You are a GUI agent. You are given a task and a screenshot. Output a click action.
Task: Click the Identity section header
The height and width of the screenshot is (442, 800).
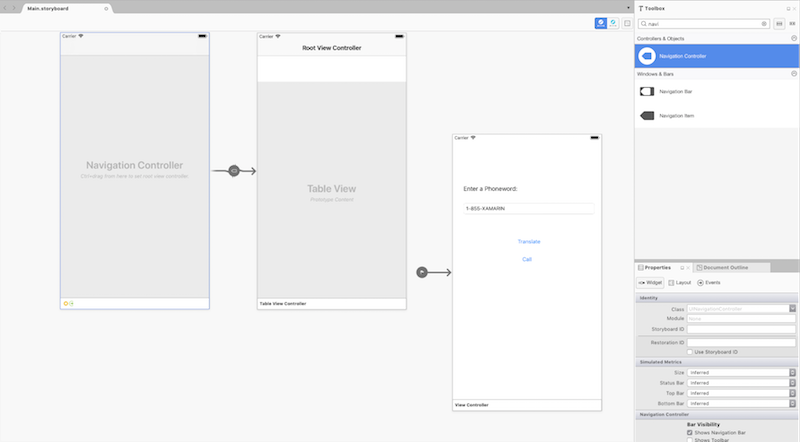(x=716, y=298)
